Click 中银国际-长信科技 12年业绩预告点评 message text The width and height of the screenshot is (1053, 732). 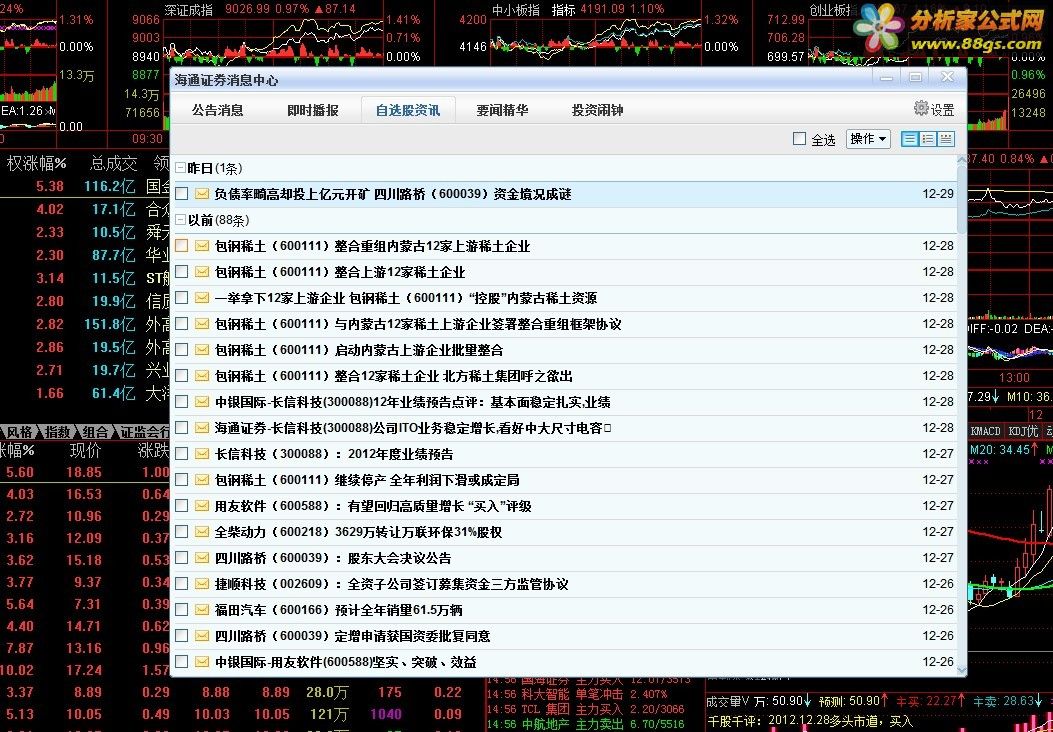point(413,402)
